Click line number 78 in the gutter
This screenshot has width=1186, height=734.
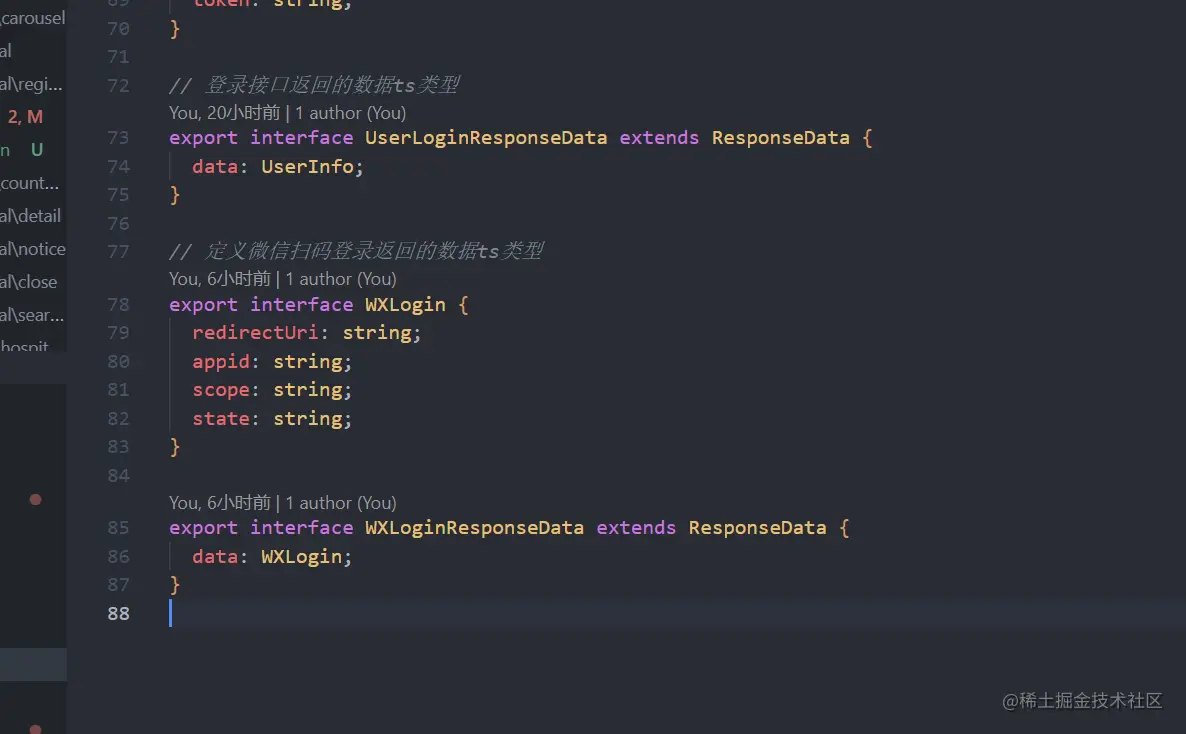point(118,305)
